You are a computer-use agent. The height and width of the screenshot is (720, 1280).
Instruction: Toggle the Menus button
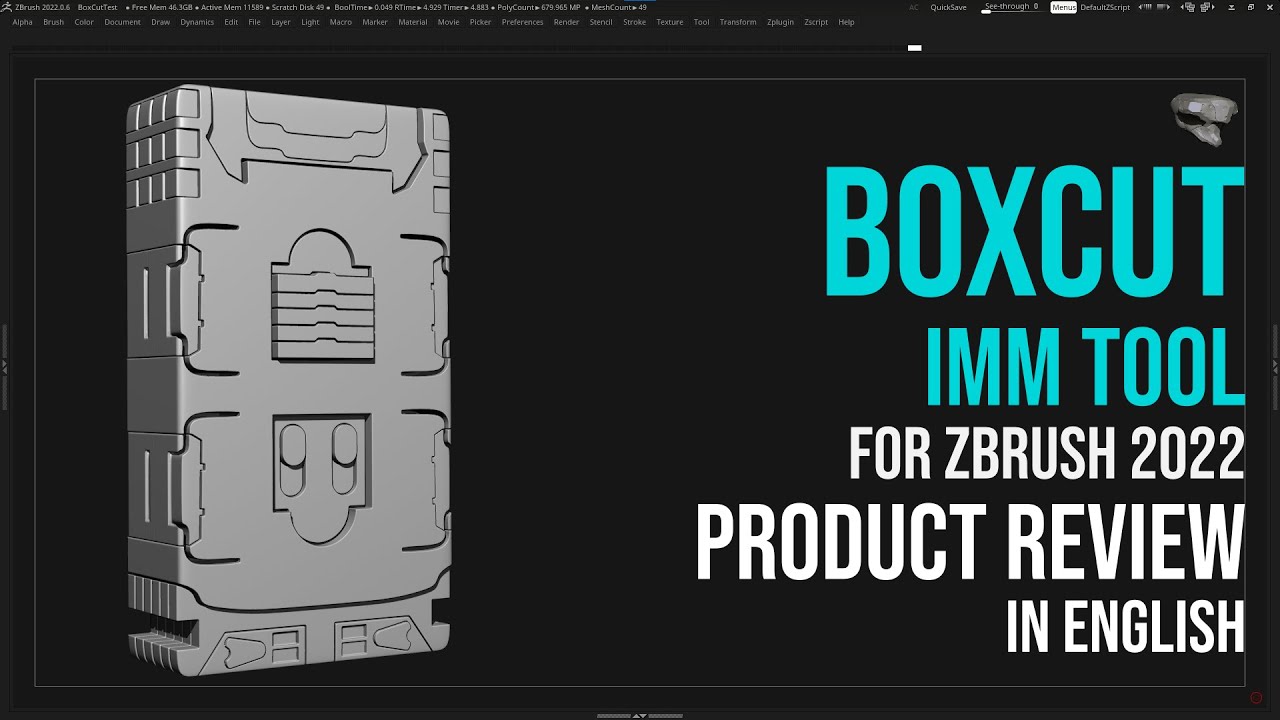coord(1064,7)
